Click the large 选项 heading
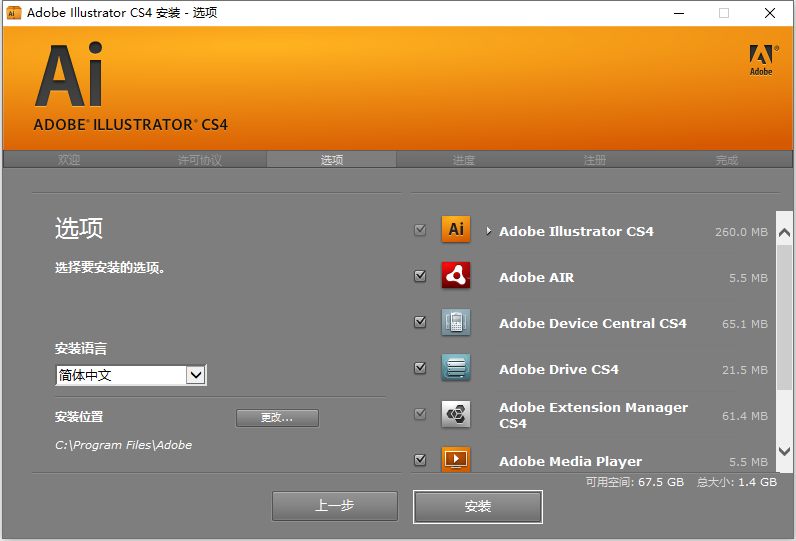Viewport: 796px width, 541px height. click(79, 228)
